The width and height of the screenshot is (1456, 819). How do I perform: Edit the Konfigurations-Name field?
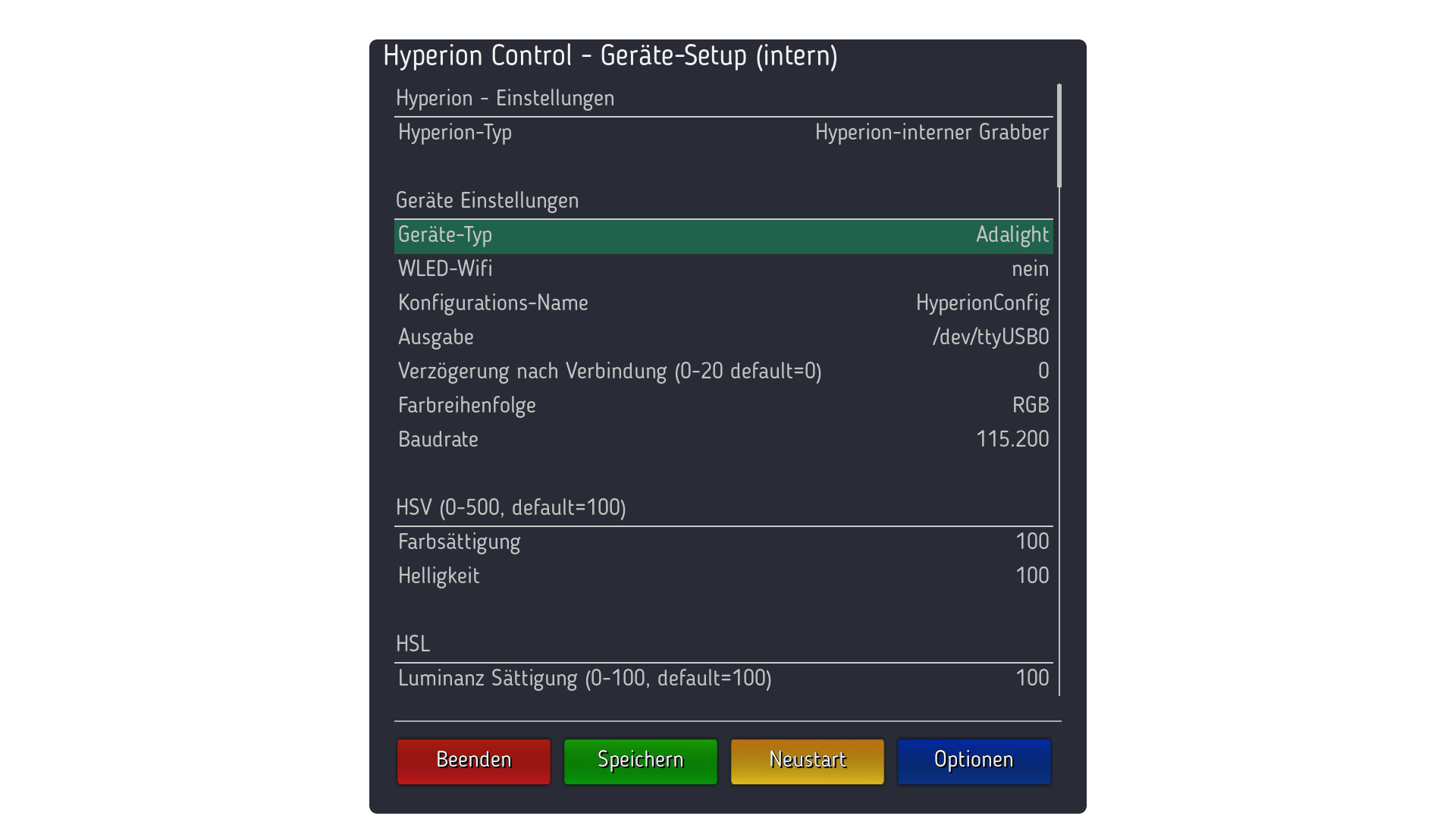(x=723, y=303)
